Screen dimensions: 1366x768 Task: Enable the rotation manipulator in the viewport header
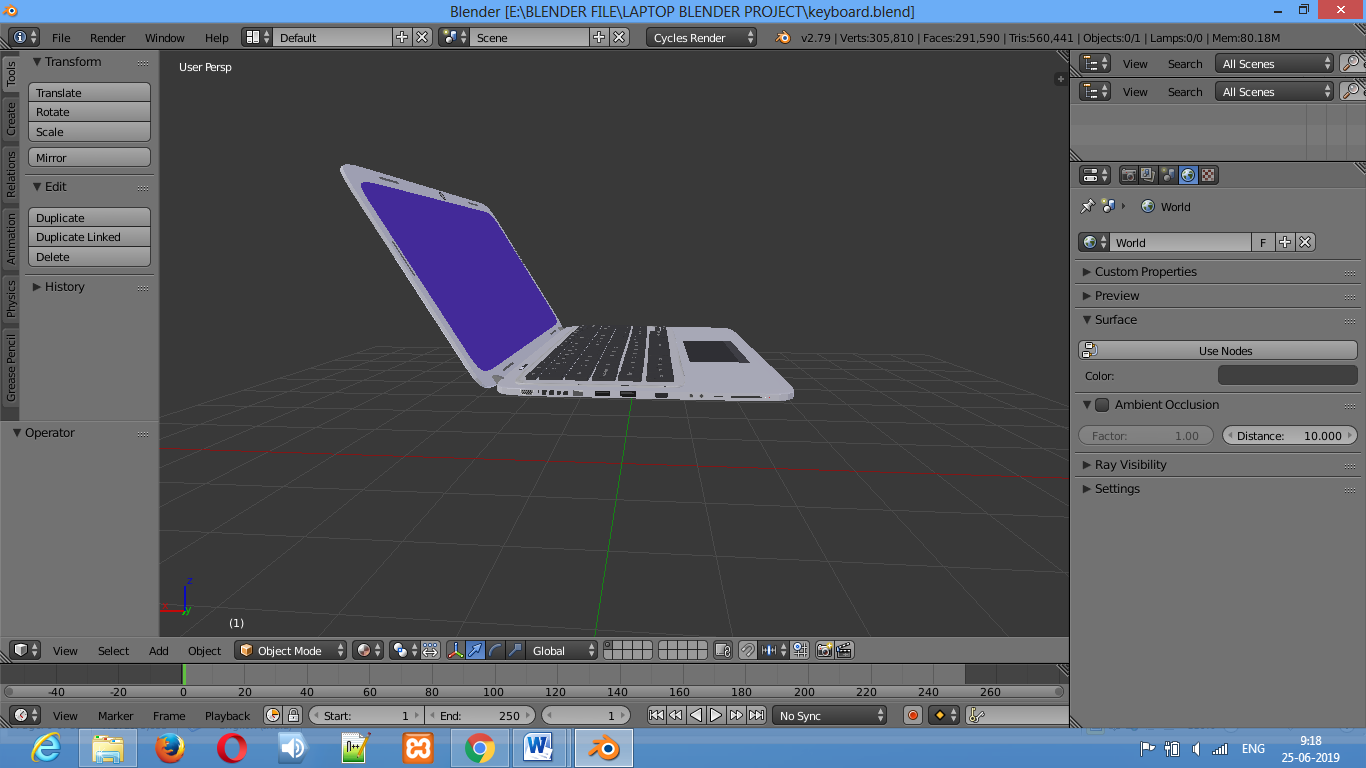point(495,650)
